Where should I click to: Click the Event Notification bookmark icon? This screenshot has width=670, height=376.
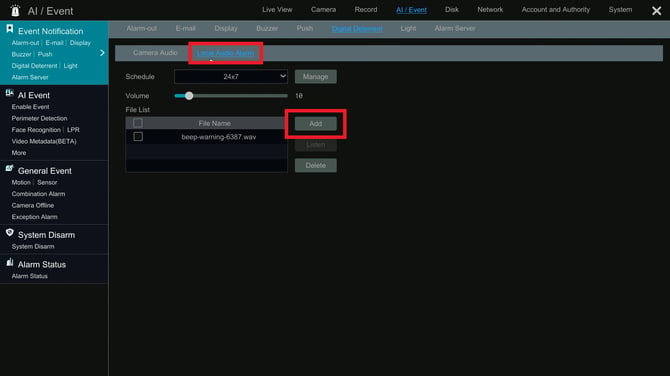coord(9,29)
